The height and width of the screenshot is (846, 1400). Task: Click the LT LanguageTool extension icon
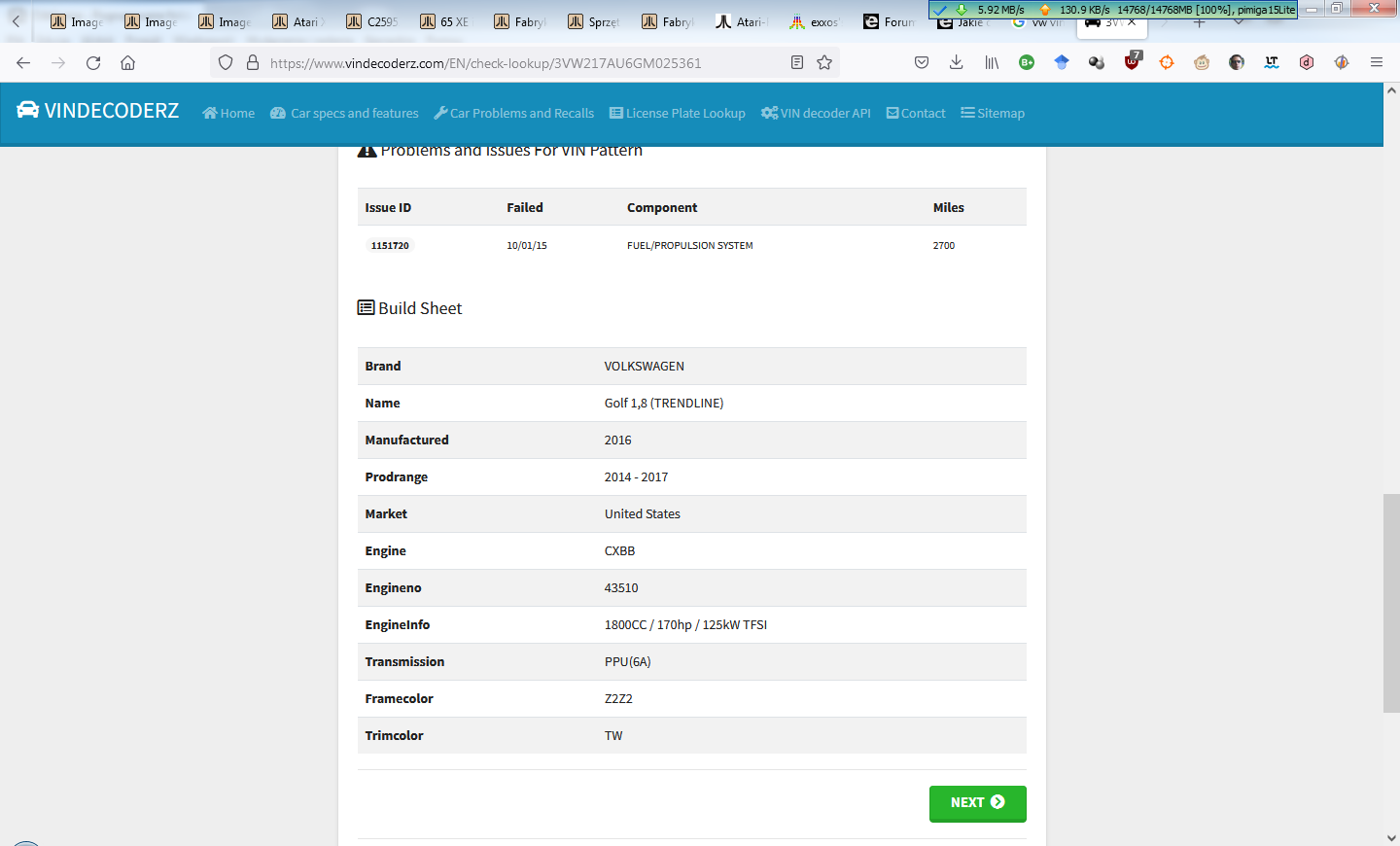click(1272, 63)
